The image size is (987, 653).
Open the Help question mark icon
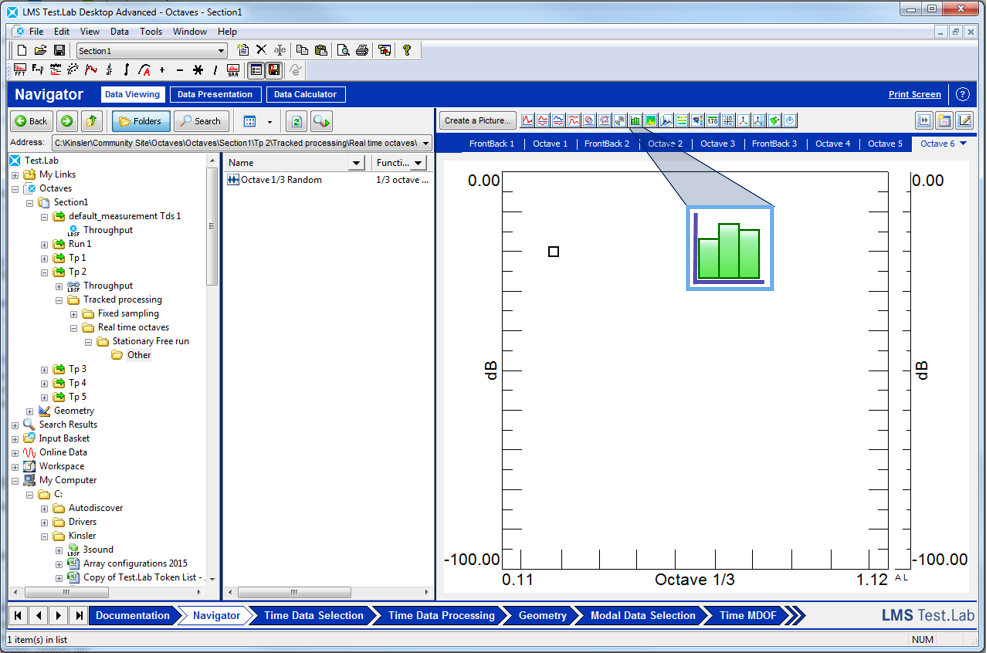coord(407,50)
